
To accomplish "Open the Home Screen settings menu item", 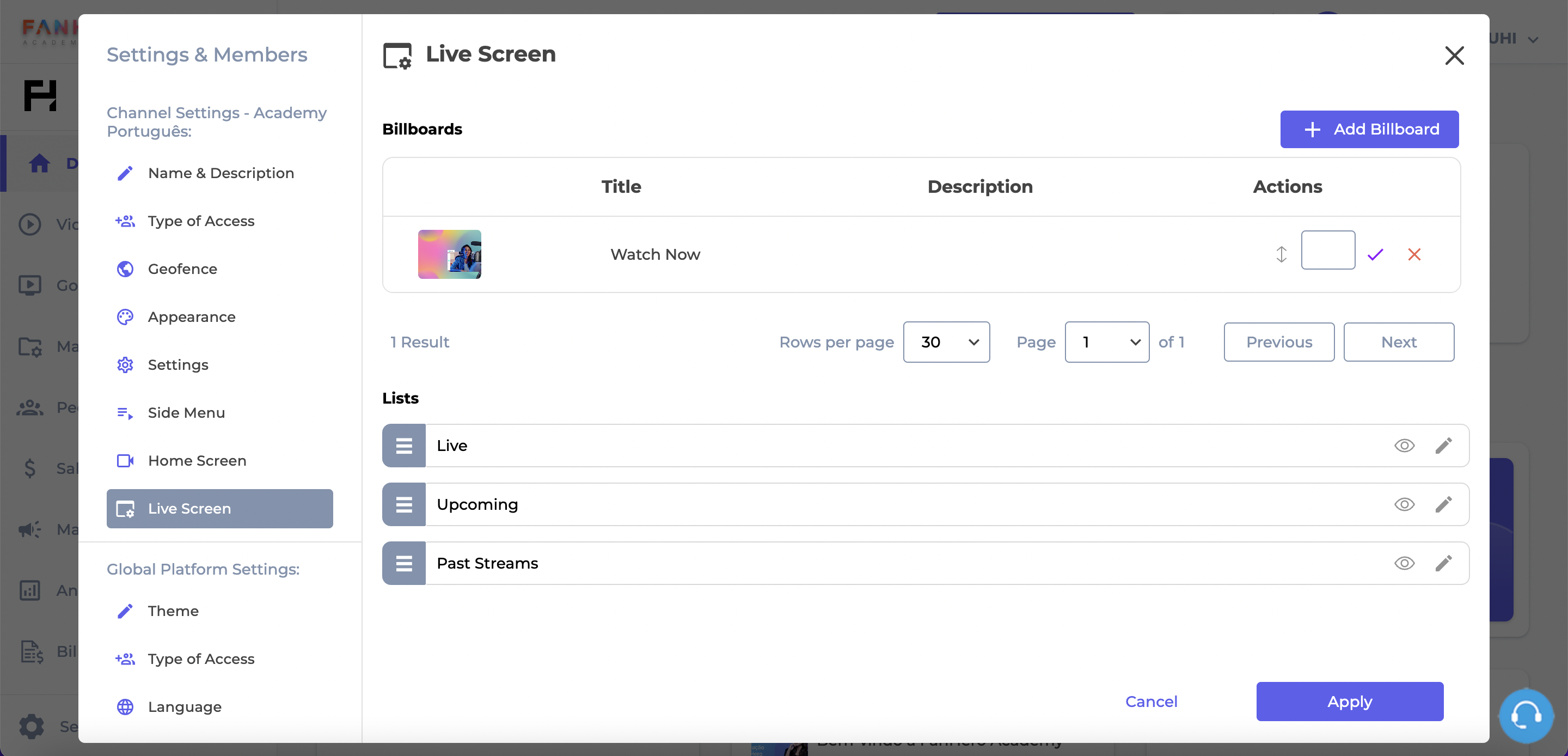I will (x=197, y=460).
